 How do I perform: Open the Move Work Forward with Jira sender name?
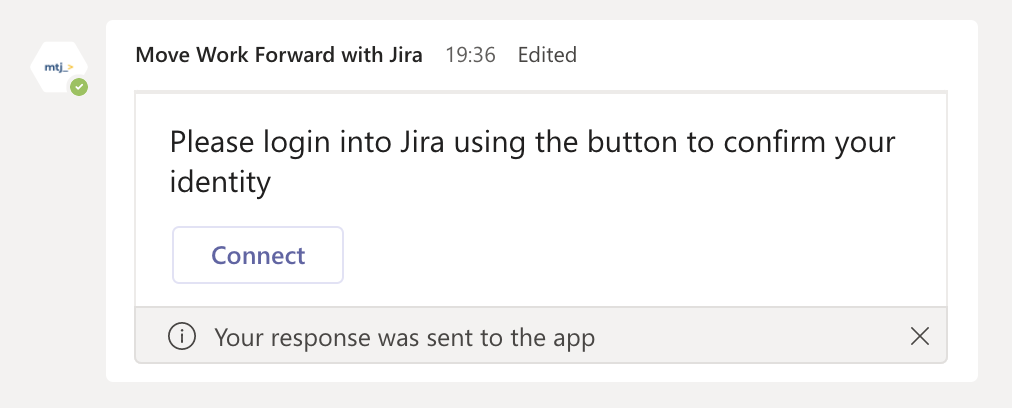pyautogui.click(x=279, y=55)
